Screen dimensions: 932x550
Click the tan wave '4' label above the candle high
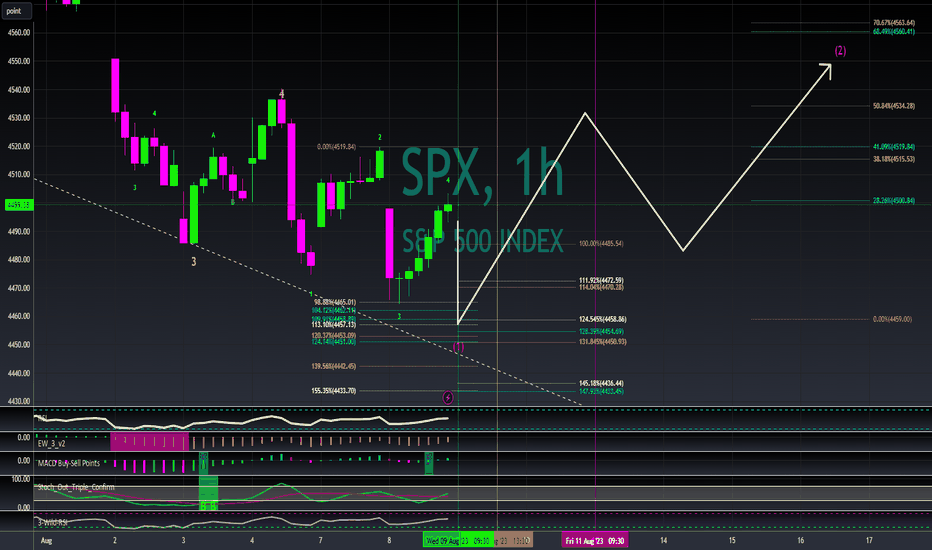[x=282, y=94]
